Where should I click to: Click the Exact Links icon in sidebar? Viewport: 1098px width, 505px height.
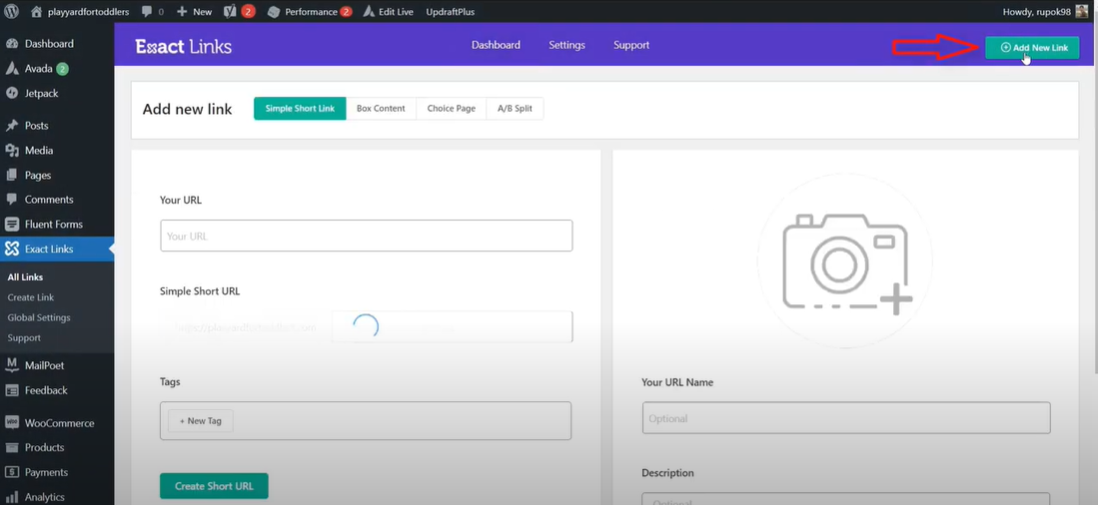[x=12, y=249]
